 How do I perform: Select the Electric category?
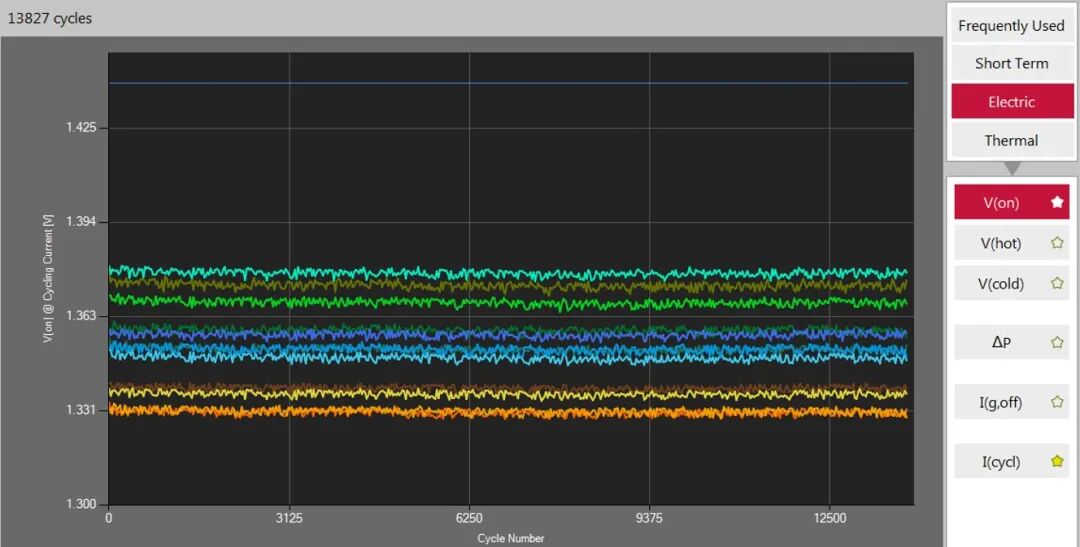point(1011,102)
